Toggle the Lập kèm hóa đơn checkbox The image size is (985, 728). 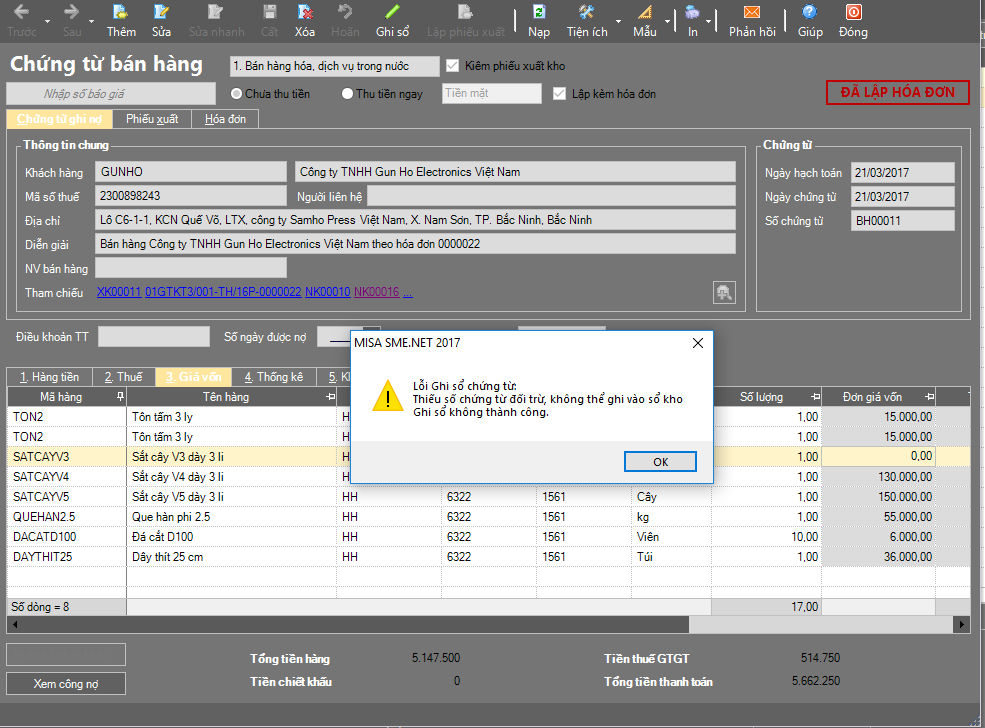560,94
